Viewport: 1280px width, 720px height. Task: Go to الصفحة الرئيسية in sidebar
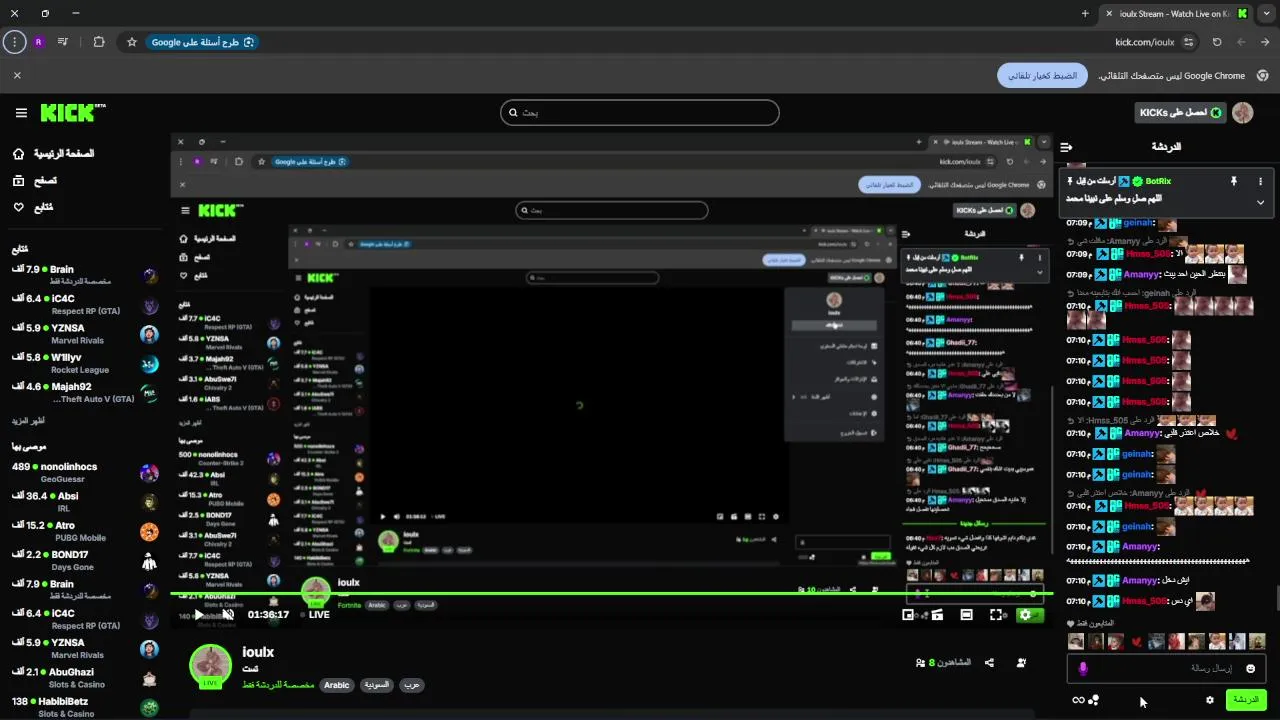pyautogui.click(x=53, y=154)
